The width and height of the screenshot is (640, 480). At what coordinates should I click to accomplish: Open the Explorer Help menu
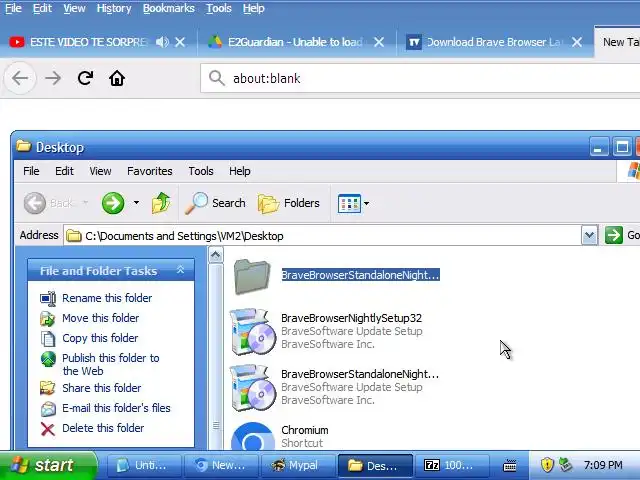[x=240, y=171]
